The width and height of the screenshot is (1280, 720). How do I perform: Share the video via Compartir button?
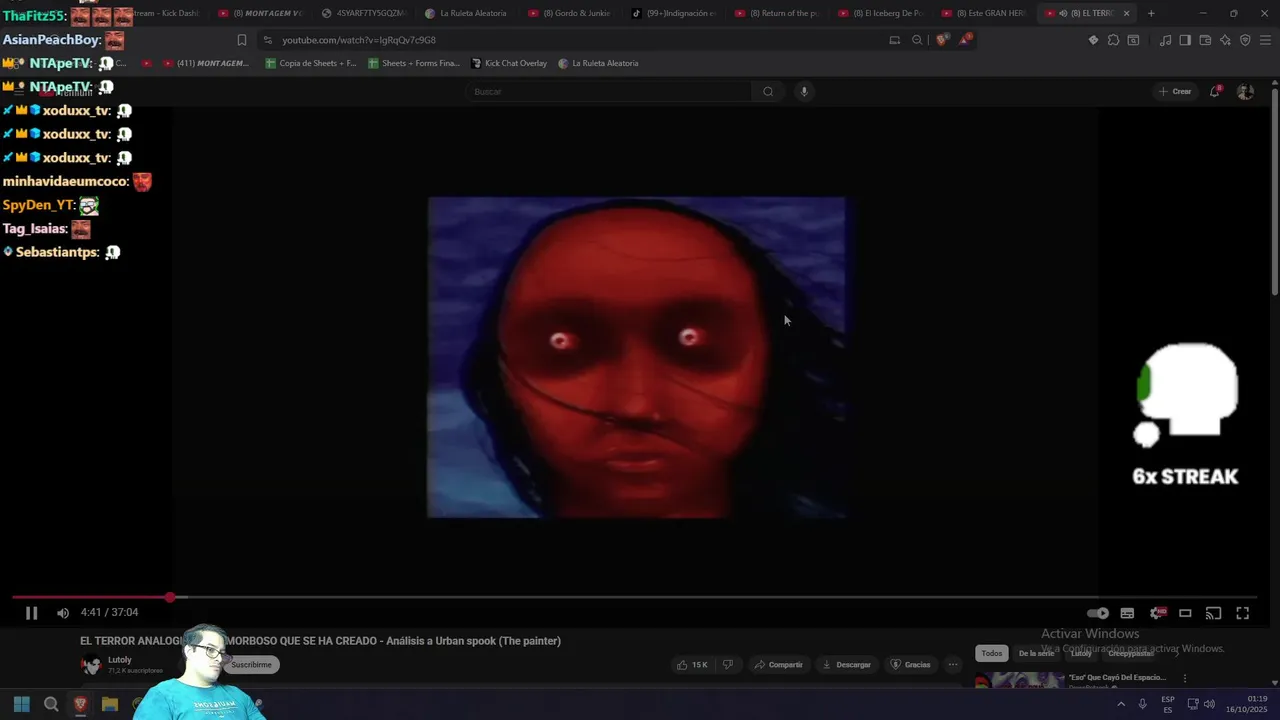(x=779, y=665)
